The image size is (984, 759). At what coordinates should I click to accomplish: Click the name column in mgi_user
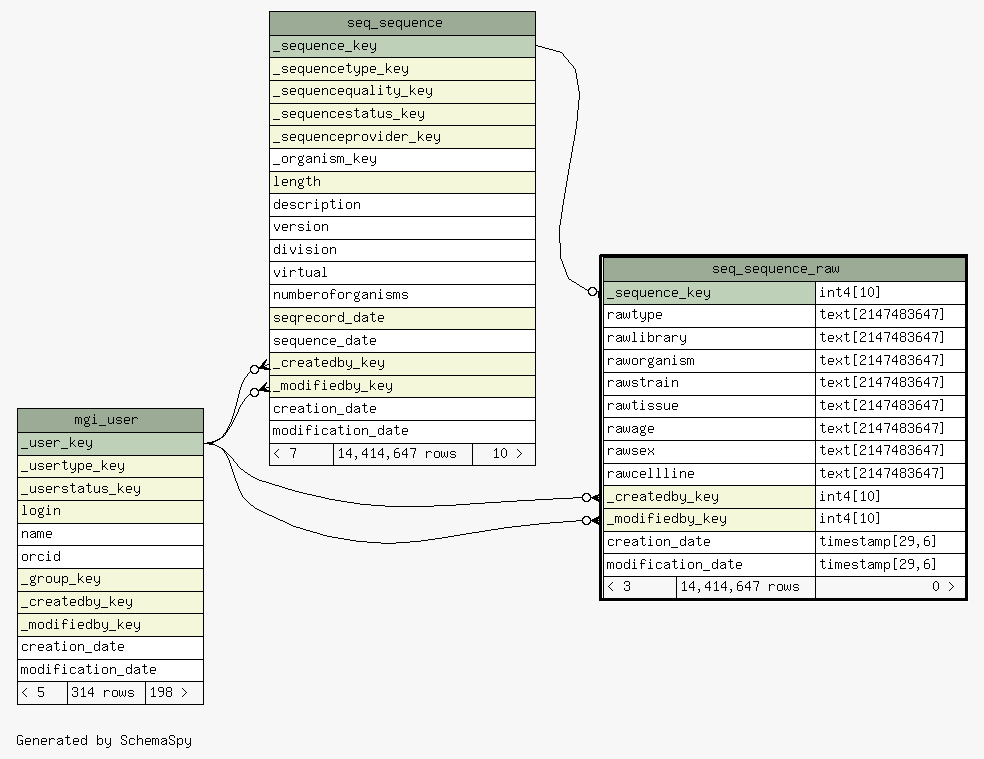coord(110,534)
